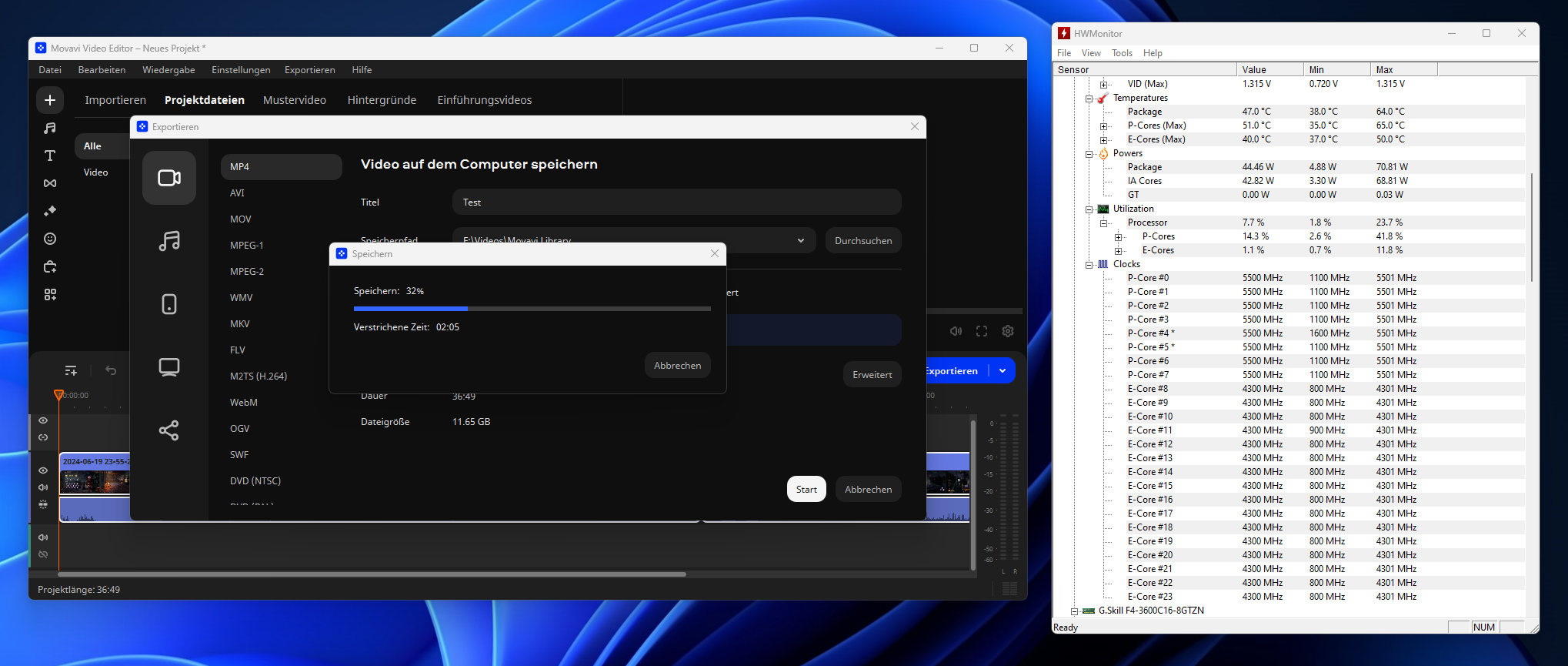
Task: Open the Tools menu in HWMonitor
Action: point(1122,53)
